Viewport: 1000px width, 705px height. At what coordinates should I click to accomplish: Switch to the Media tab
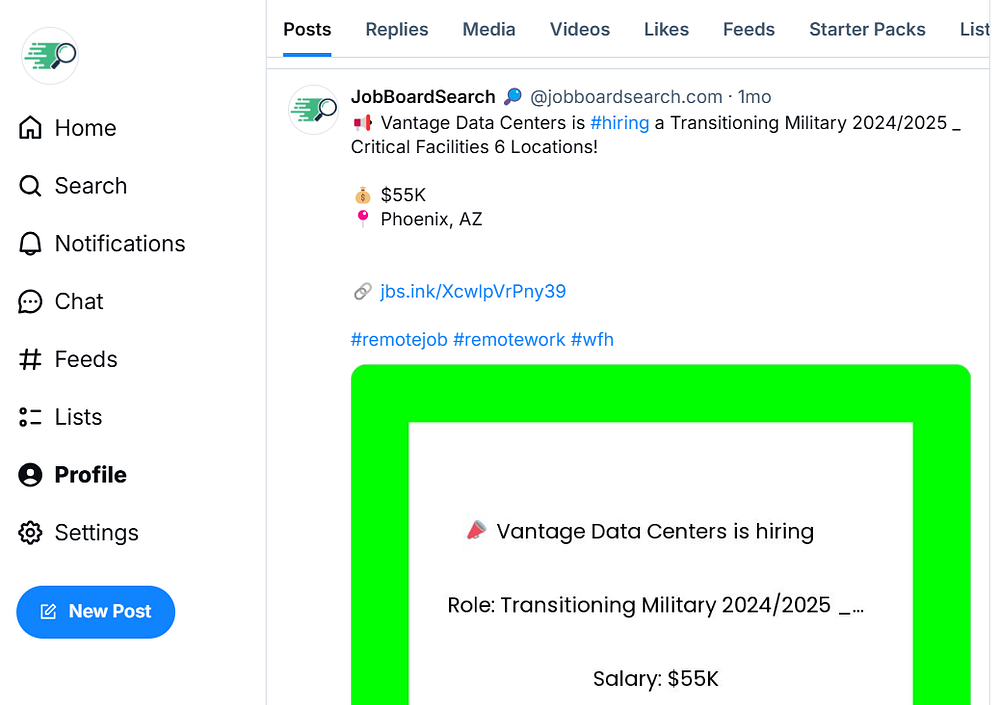[x=489, y=29]
